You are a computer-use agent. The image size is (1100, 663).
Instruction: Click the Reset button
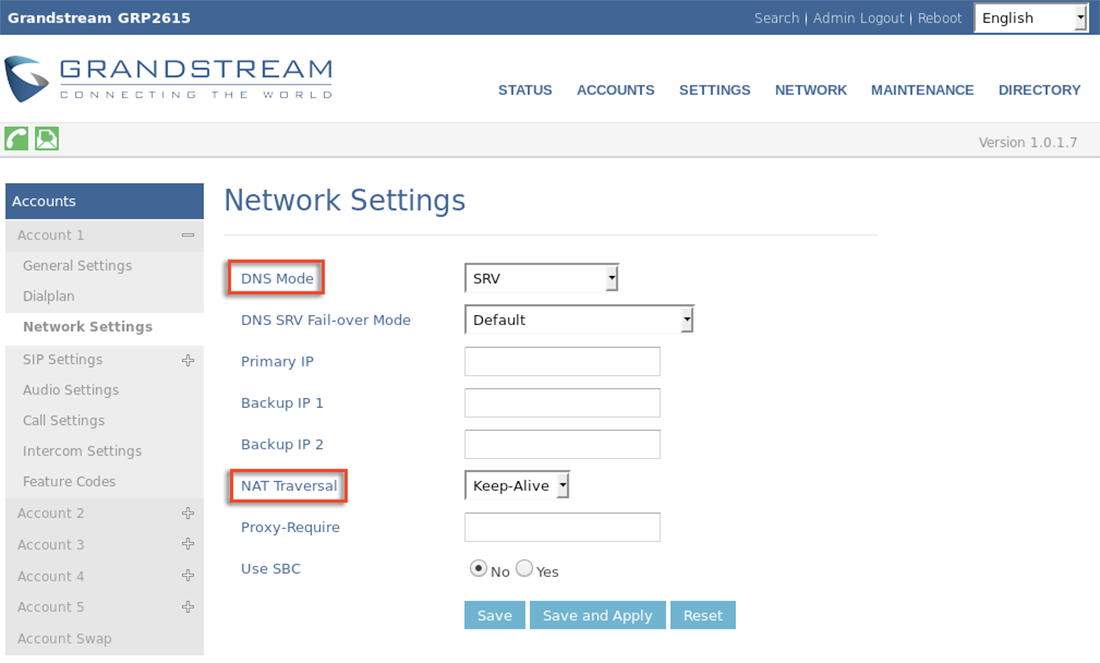click(x=703, y=615)
